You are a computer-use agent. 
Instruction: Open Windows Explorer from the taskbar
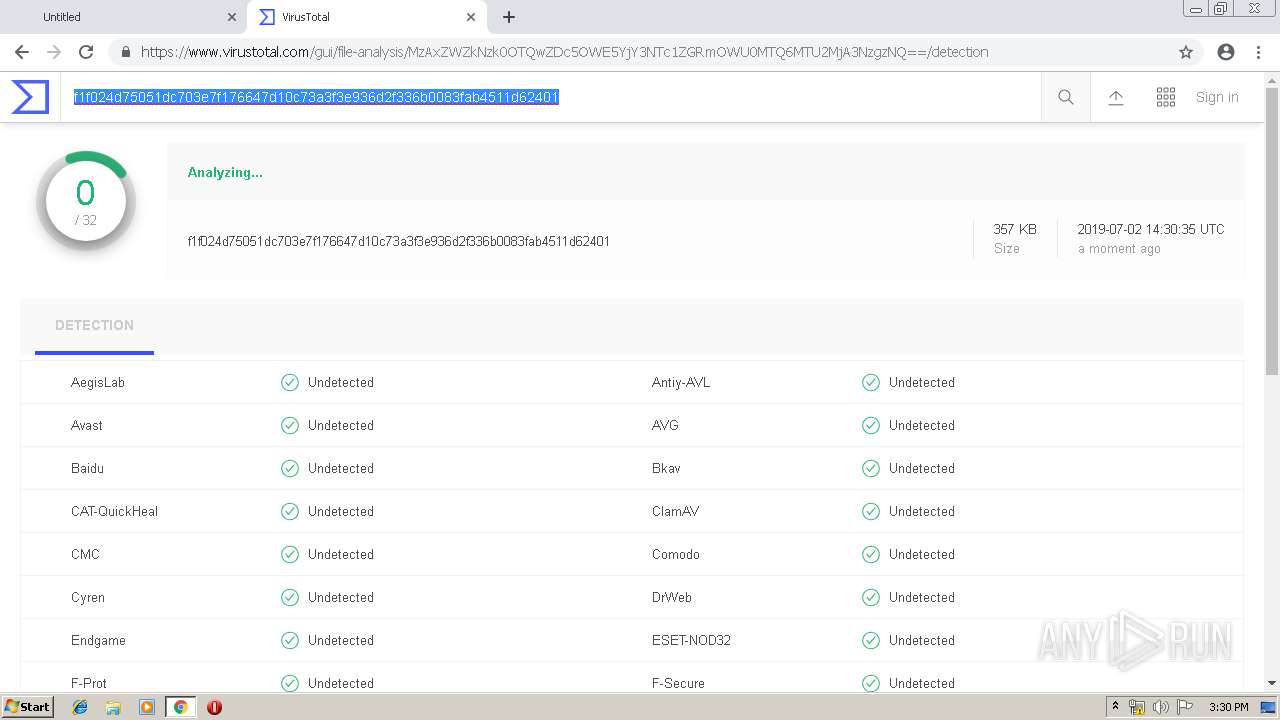[113, 707]
